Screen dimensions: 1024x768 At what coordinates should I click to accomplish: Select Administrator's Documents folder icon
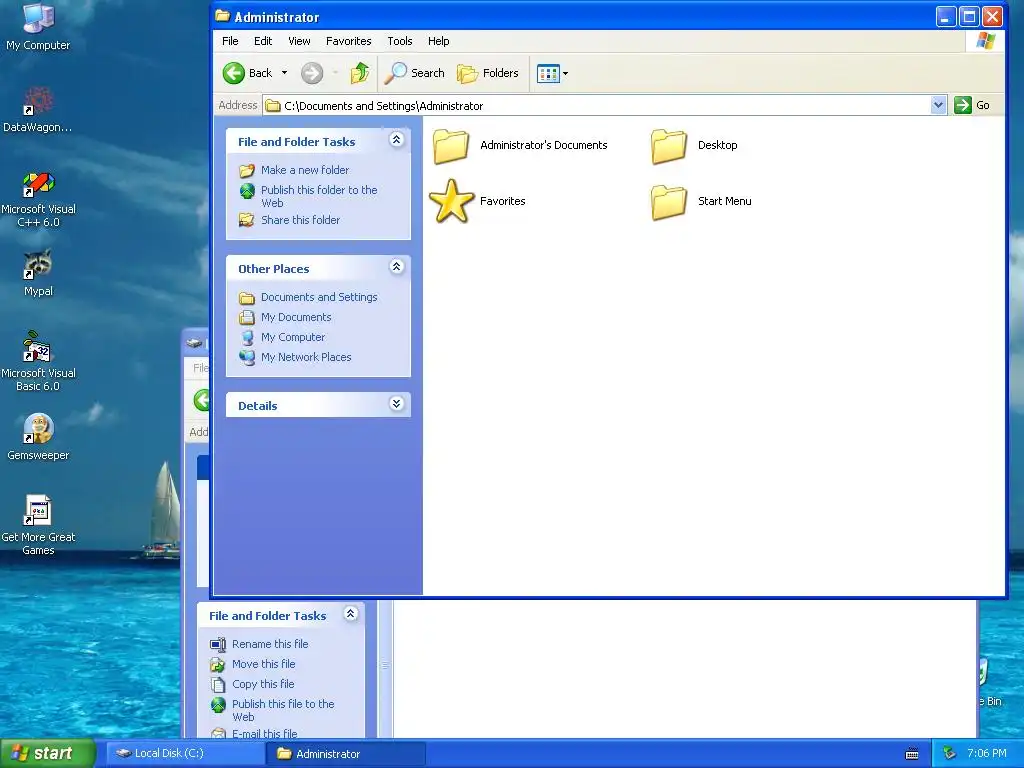coord(451,145)
